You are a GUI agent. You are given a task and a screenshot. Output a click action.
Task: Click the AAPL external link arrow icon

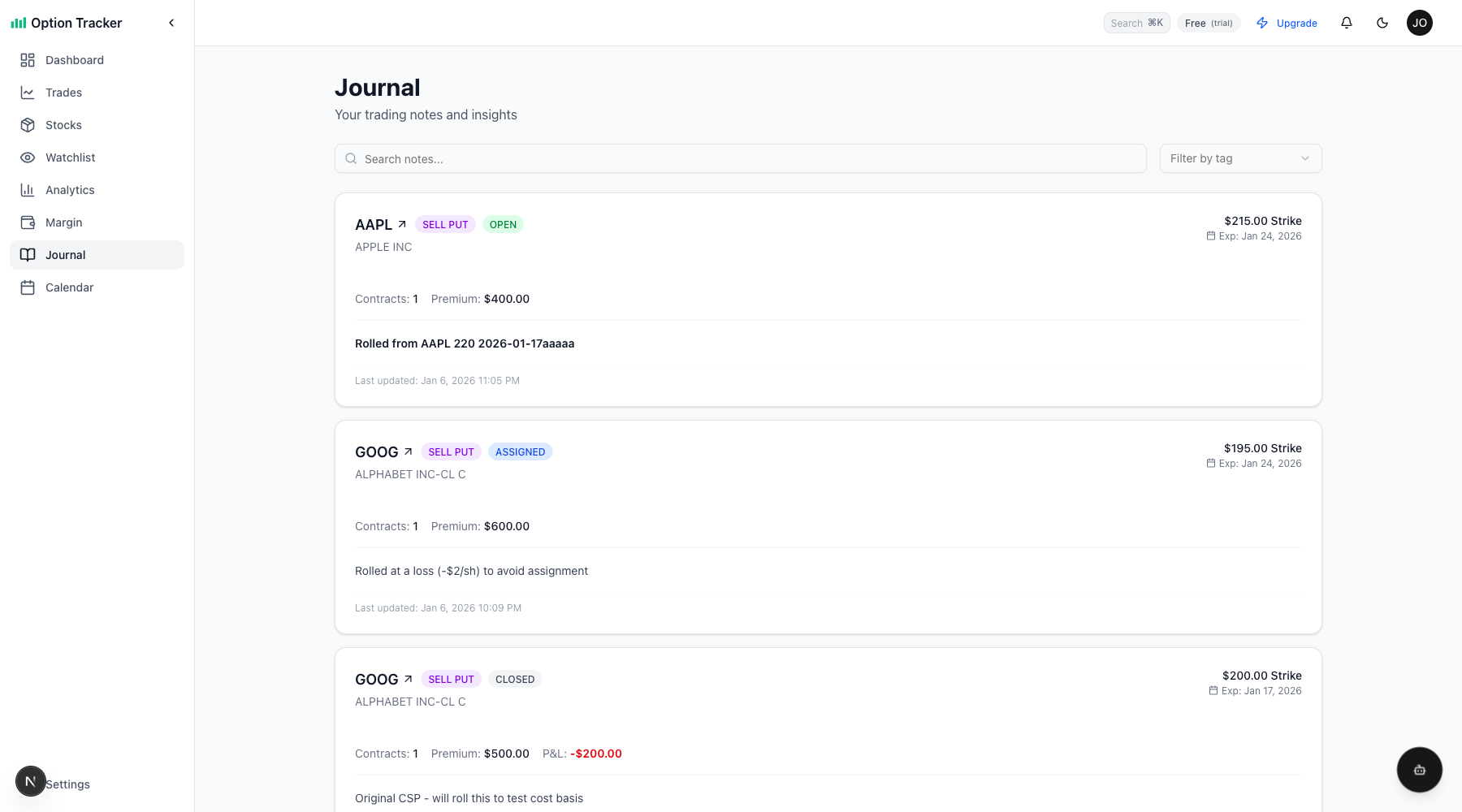point(402,224)
